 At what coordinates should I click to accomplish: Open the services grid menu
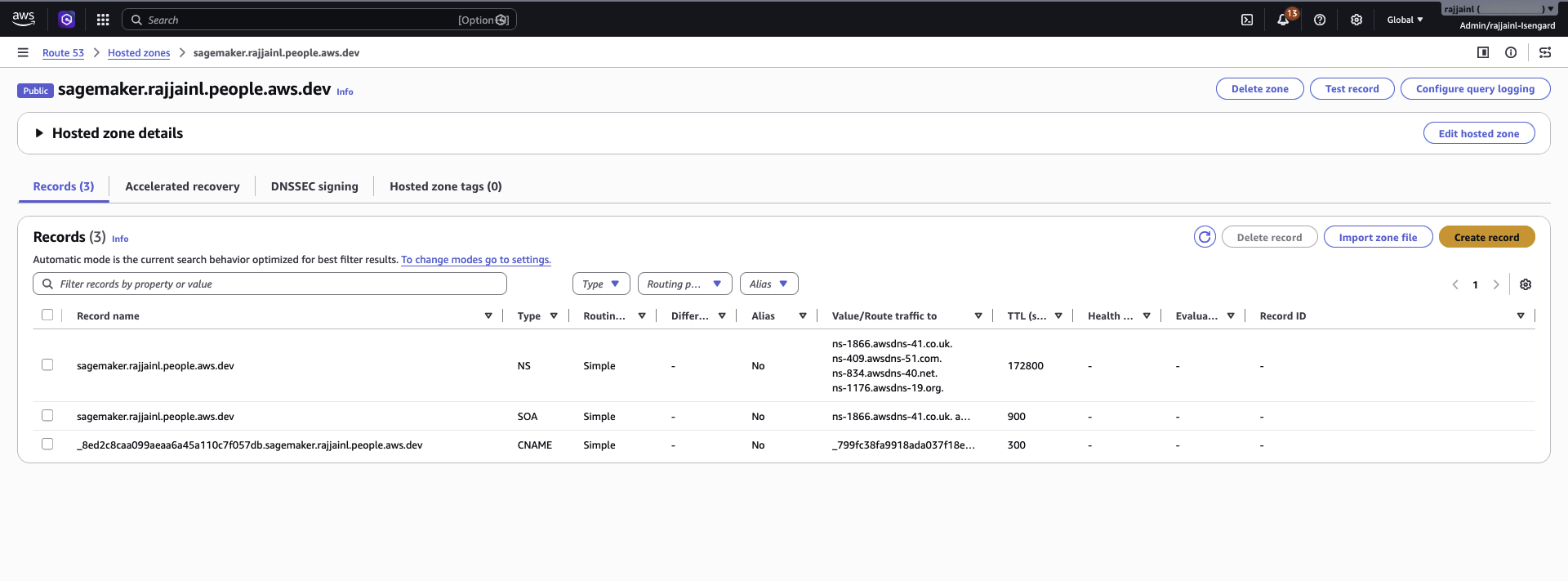103,20
